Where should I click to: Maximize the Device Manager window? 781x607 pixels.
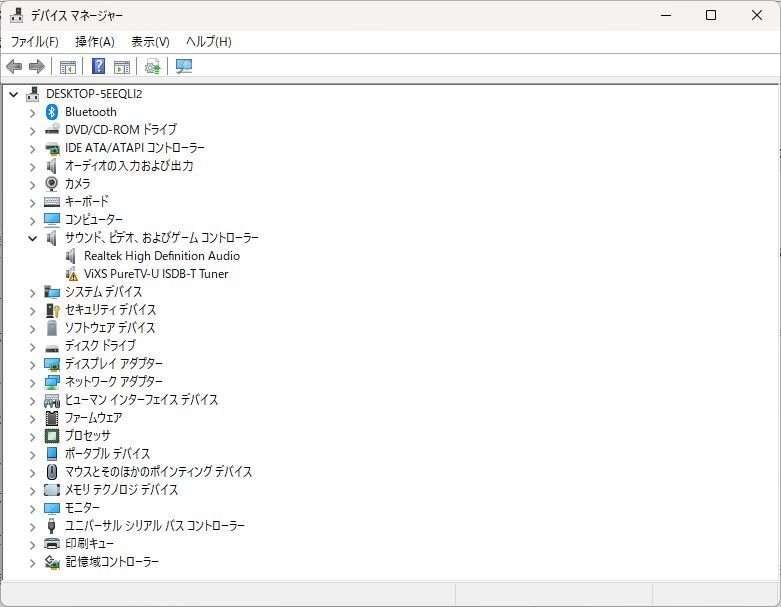coord(711,15)
